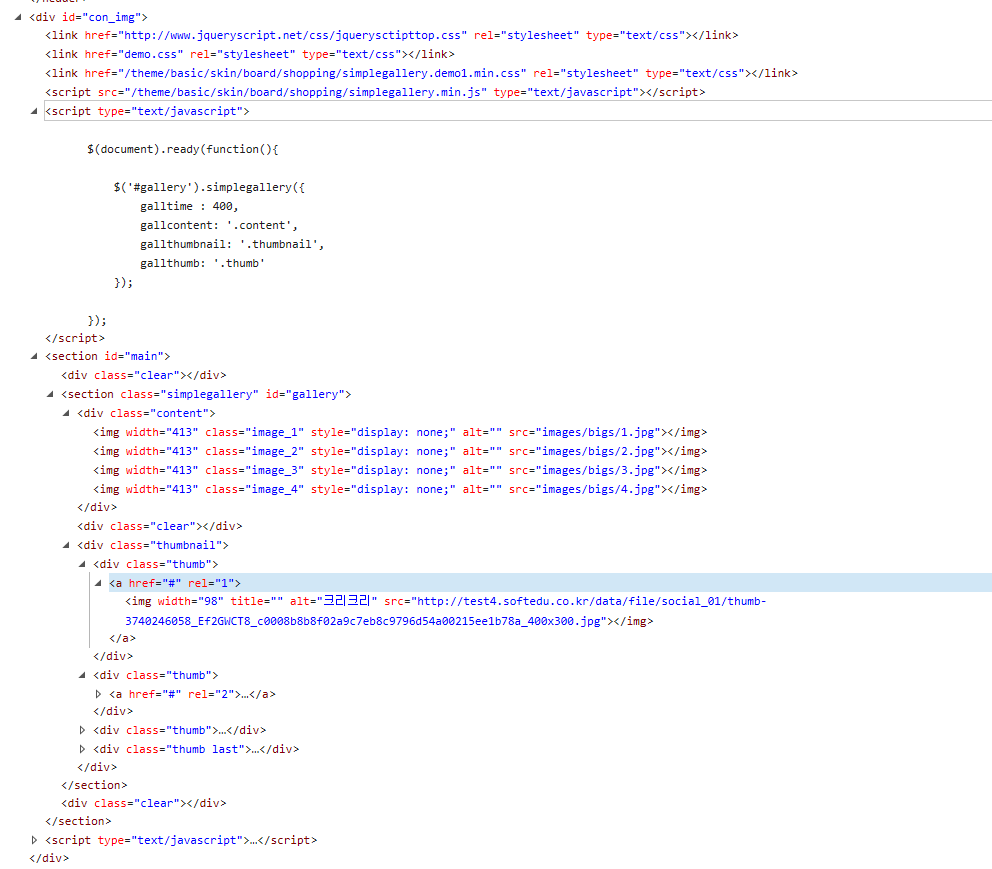The width and height of the screenshot is (992, 869).
Task: Click the id="gallery" attribute
Action: click(306, 395)
